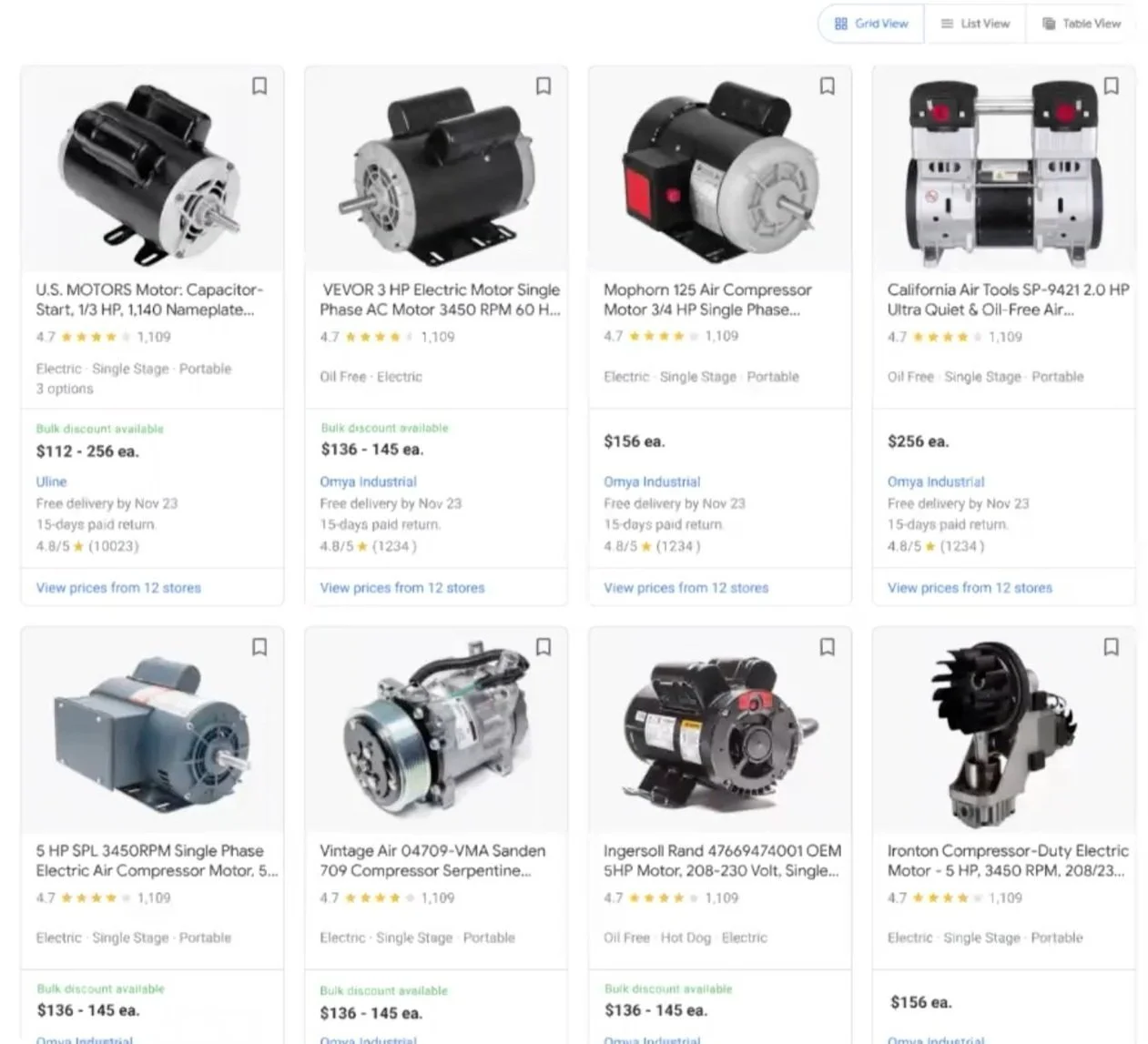Open the Uline seller link
1148x1044 pixels.
(x=51, y=481)
